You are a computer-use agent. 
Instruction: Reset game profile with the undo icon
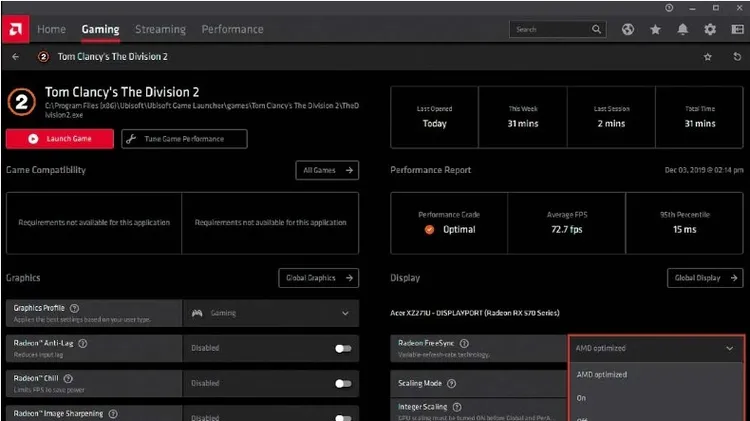(737, 56)
